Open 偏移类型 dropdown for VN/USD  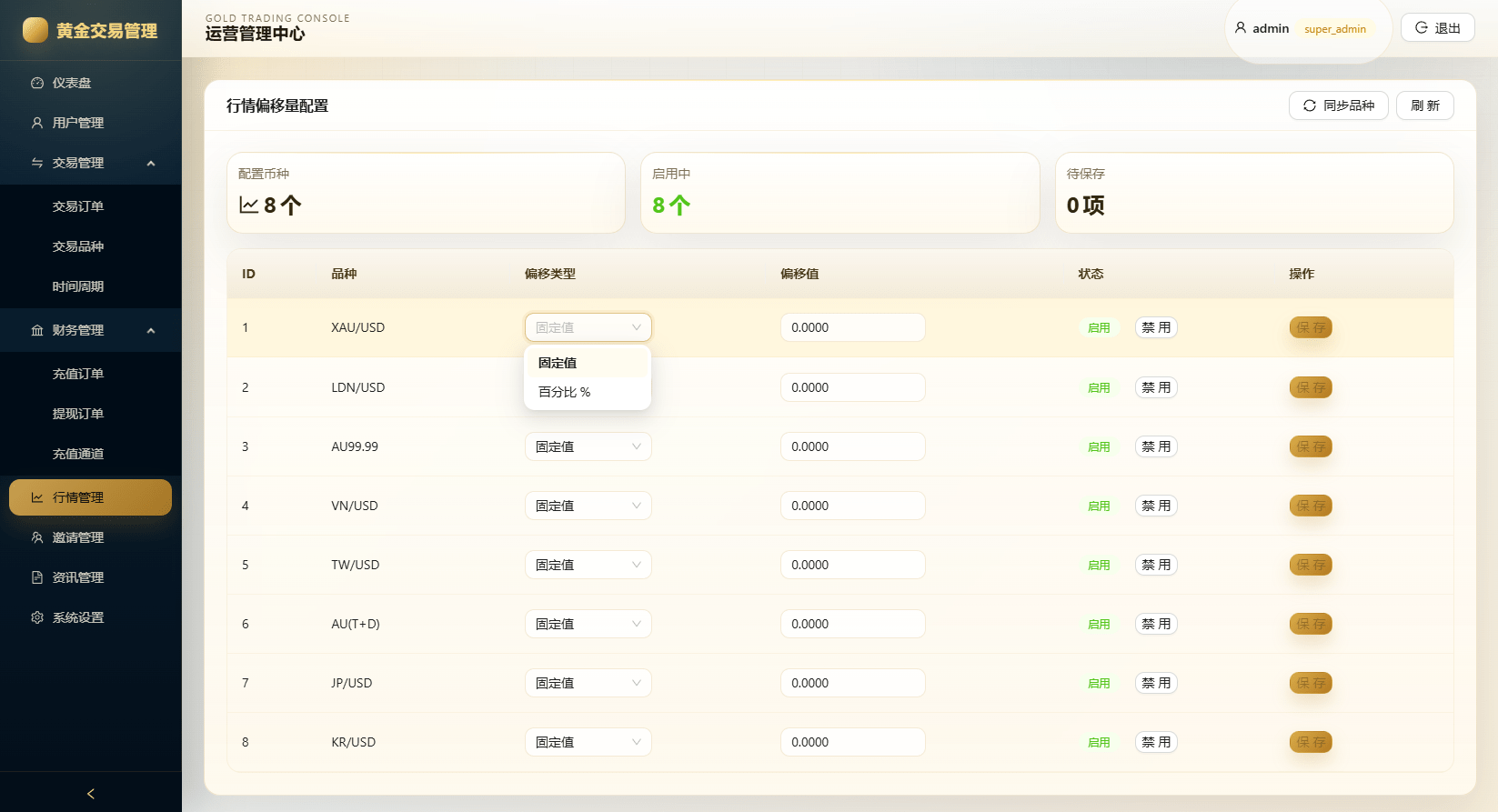[x=588, y=506]
